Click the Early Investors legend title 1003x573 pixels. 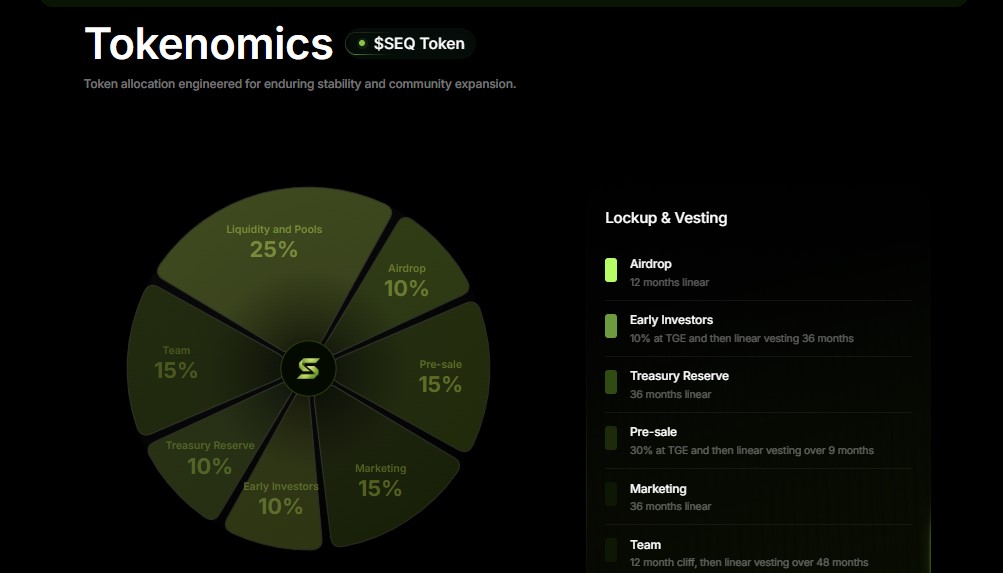pos(671,320)
